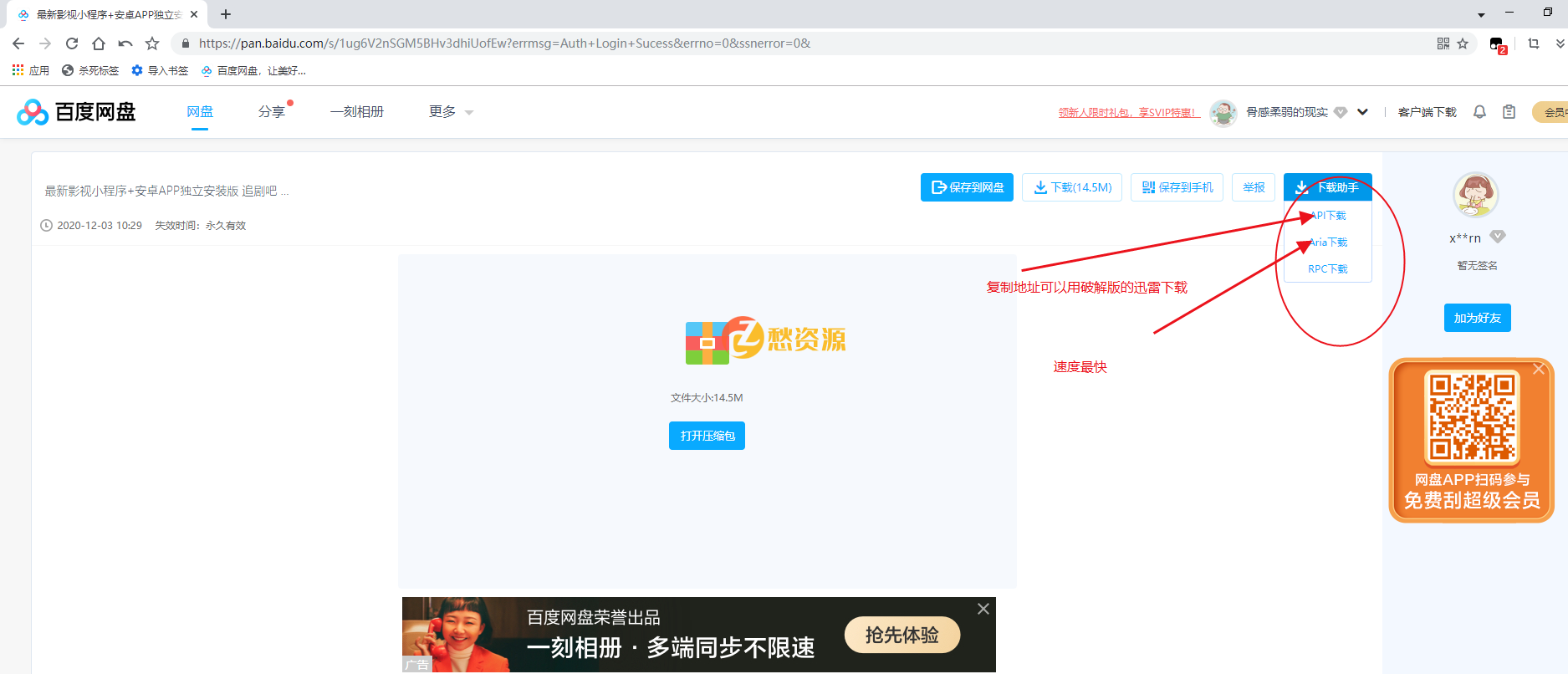1568x674 pixels.
Task: Bookmark page with address bar star on right
Action: (x=1463, y=43)
